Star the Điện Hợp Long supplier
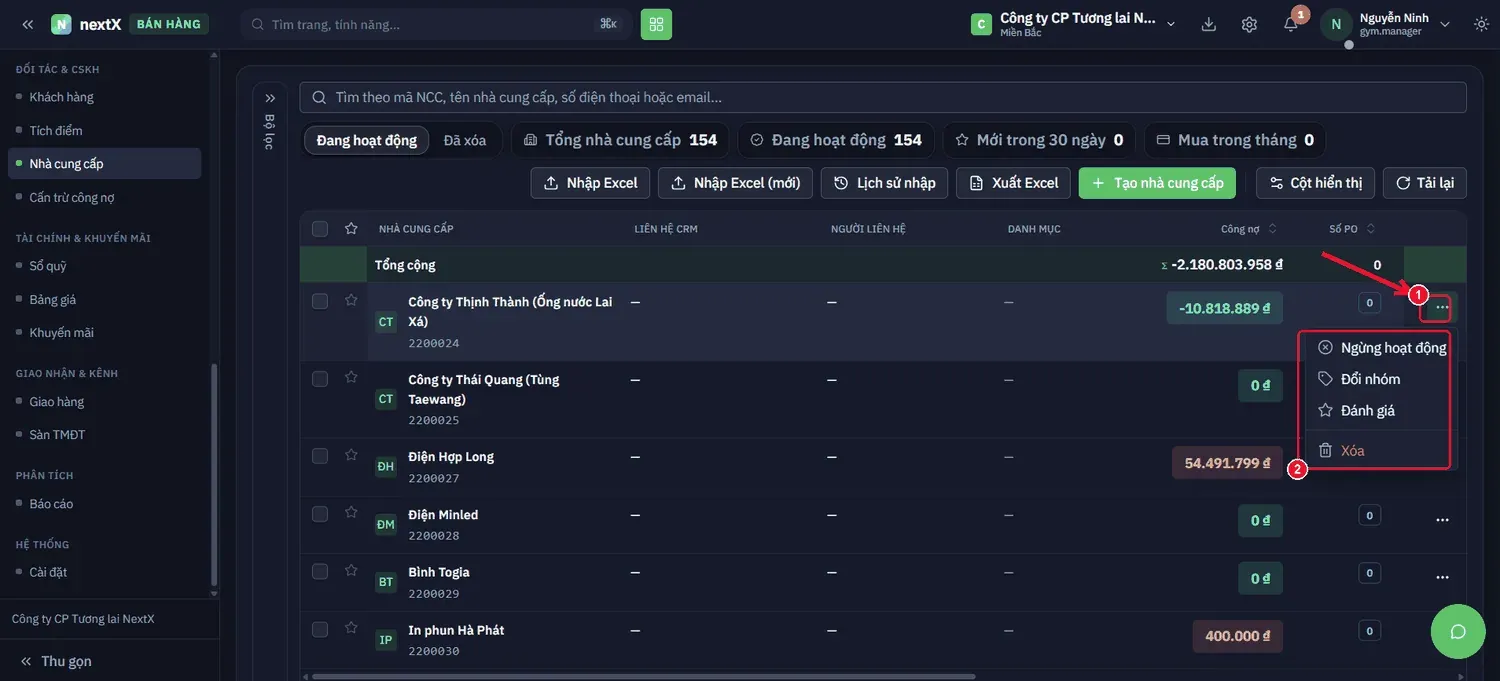Image resolution: width=1500 pixels, height=681 pixels. coord(351,455)
